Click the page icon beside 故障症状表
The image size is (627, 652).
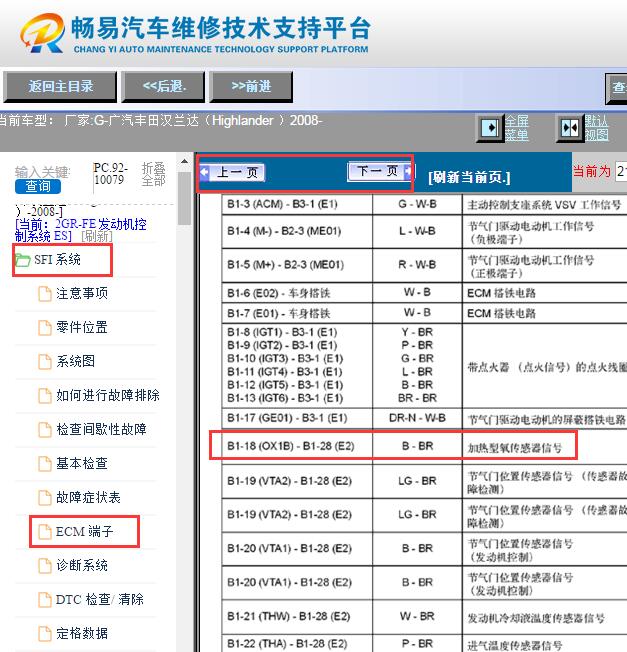[x=45, y=497]
